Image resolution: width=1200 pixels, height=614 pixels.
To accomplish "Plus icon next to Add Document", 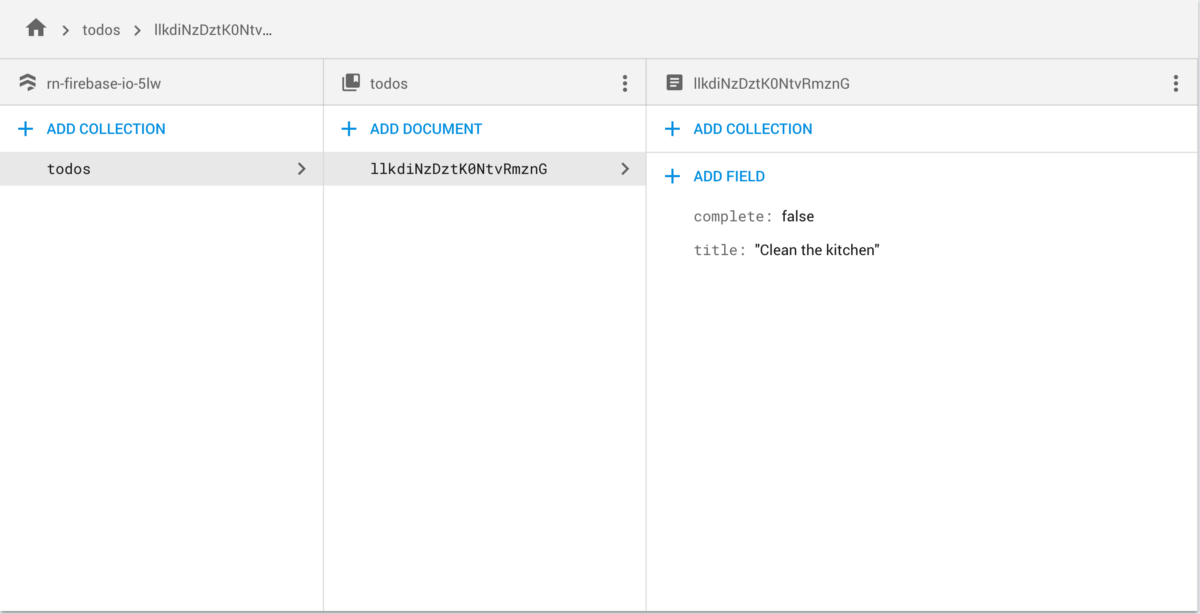I will pos(349,129).
